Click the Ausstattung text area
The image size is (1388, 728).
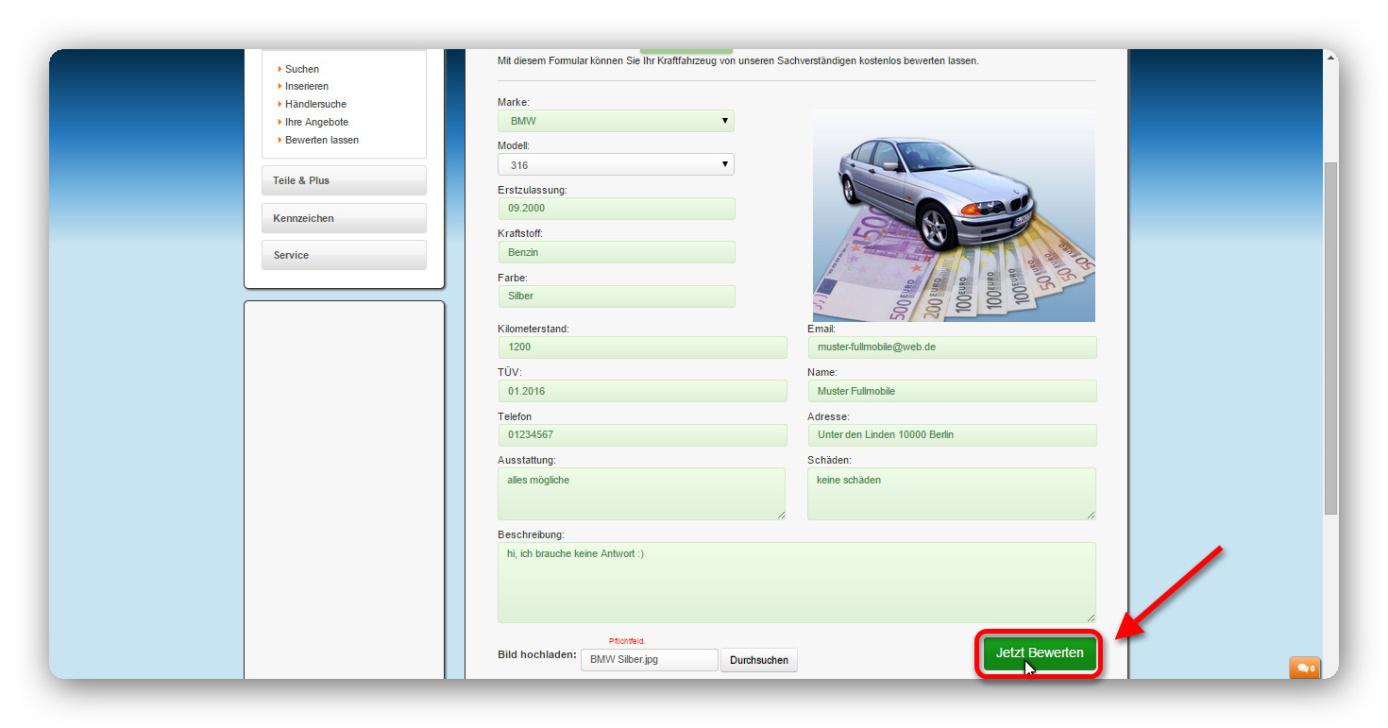pos(642,494)
